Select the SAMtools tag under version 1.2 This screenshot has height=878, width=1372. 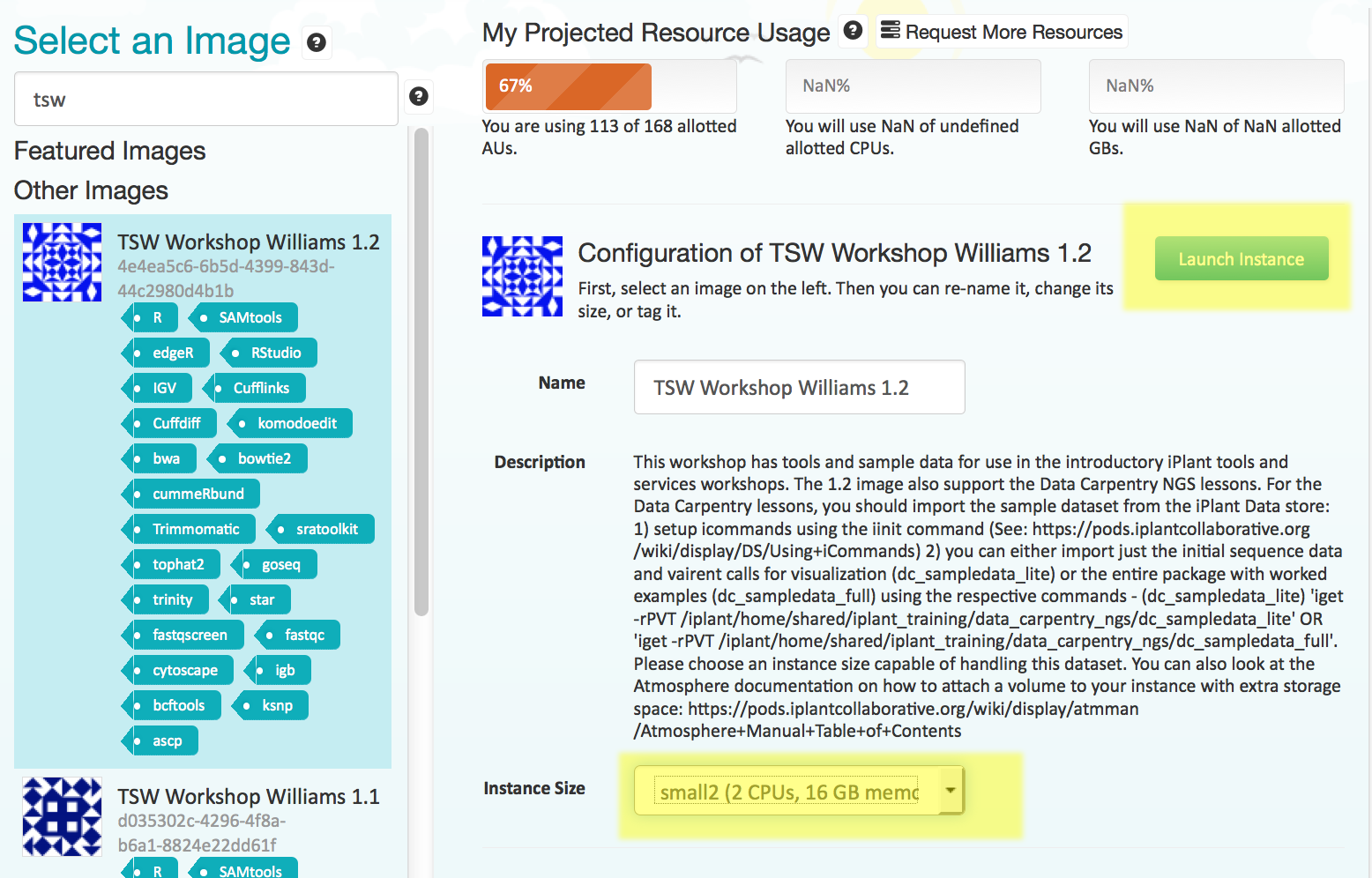(243, 317)
